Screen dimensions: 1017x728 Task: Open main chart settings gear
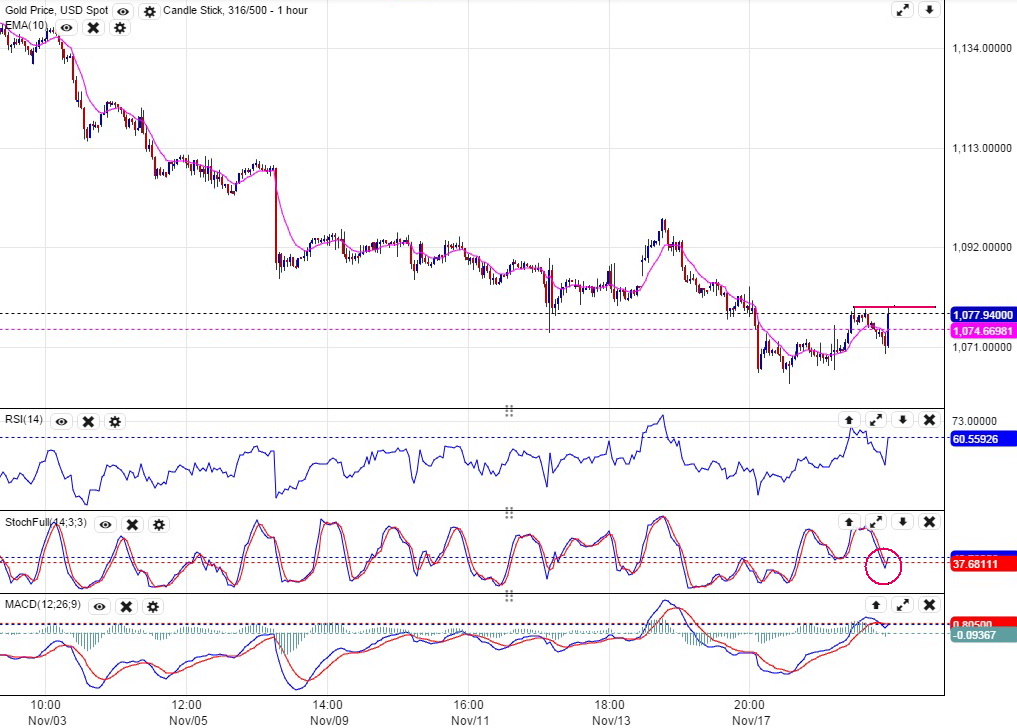pos(150,11)
